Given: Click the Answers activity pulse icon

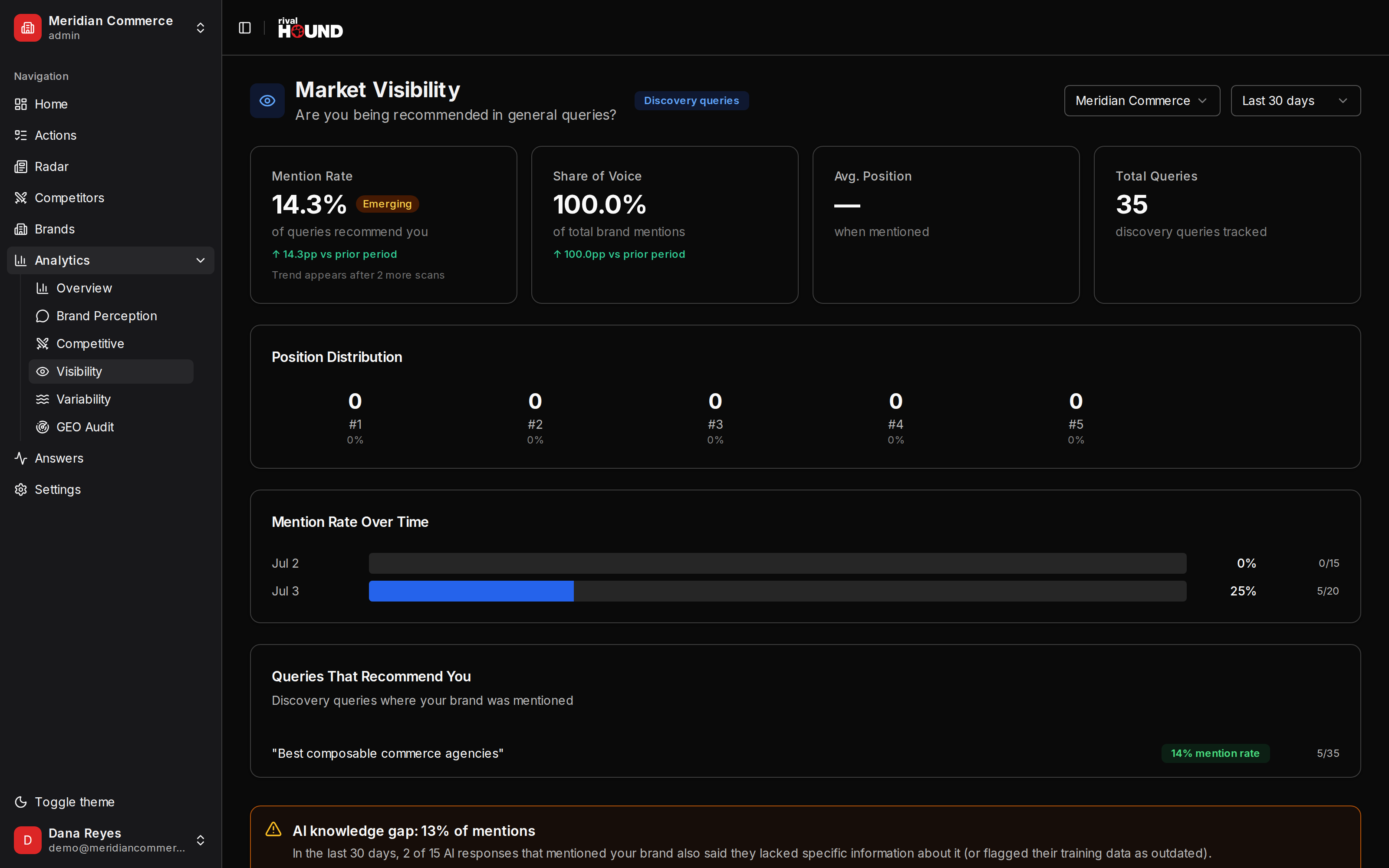Looking at the screenshot, I should [x=21, y=458].
